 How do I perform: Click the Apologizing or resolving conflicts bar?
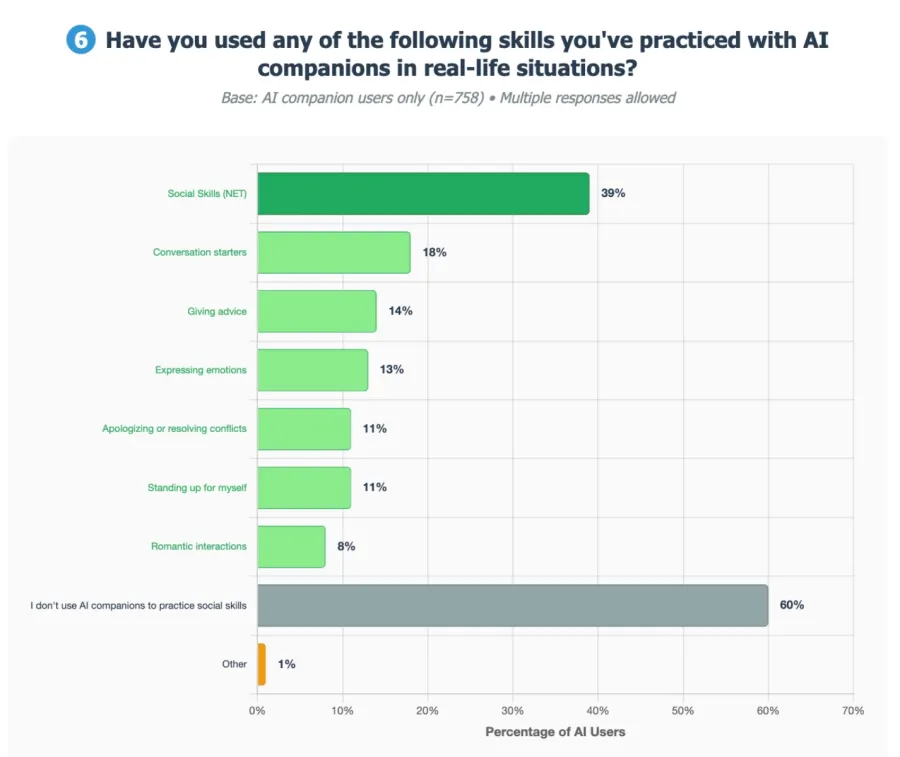[304, 429]
